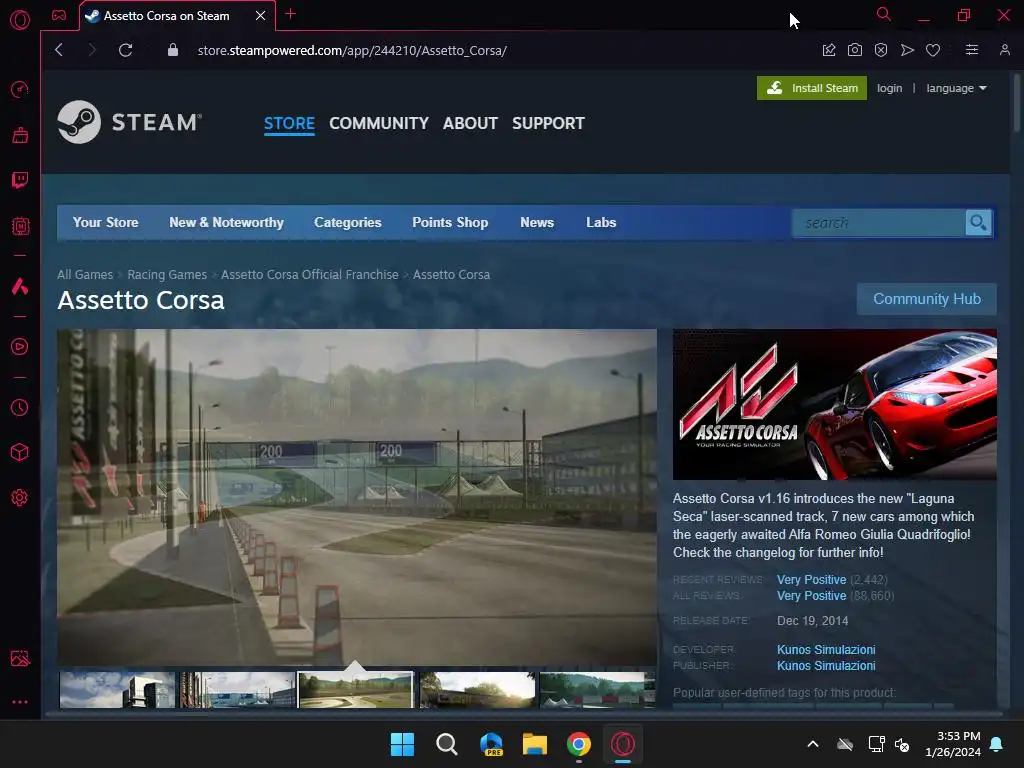Open File Explorer from taskbar
The height and width of the screenshot is (768, 1024).
[x=535, y=744]
